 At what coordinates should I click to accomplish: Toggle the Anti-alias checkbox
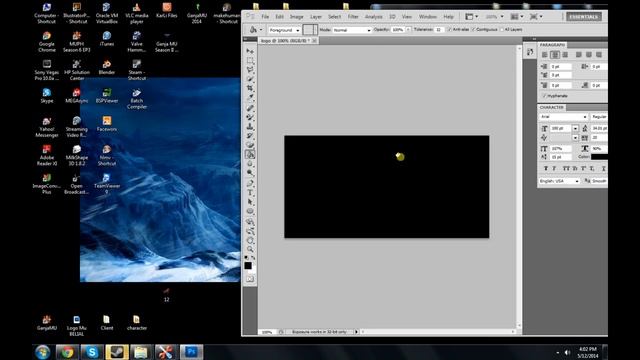449,30
